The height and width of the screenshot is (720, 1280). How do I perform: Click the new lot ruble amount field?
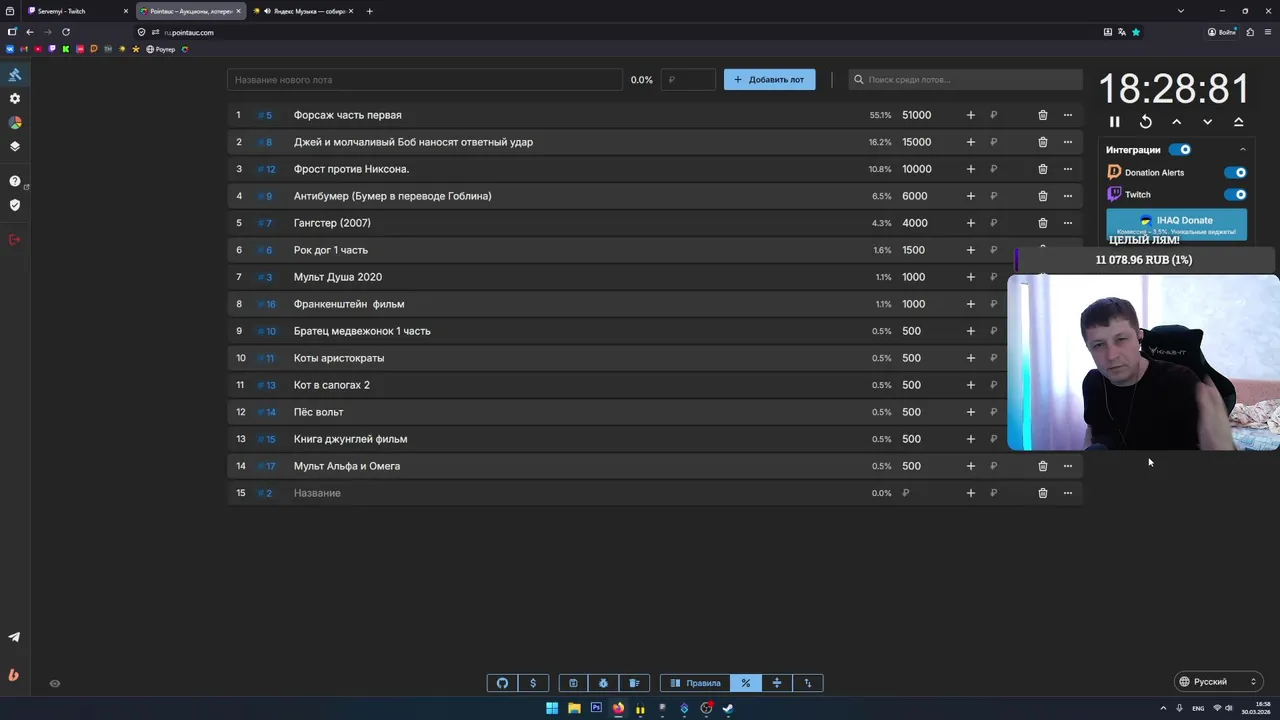point(688,80)
